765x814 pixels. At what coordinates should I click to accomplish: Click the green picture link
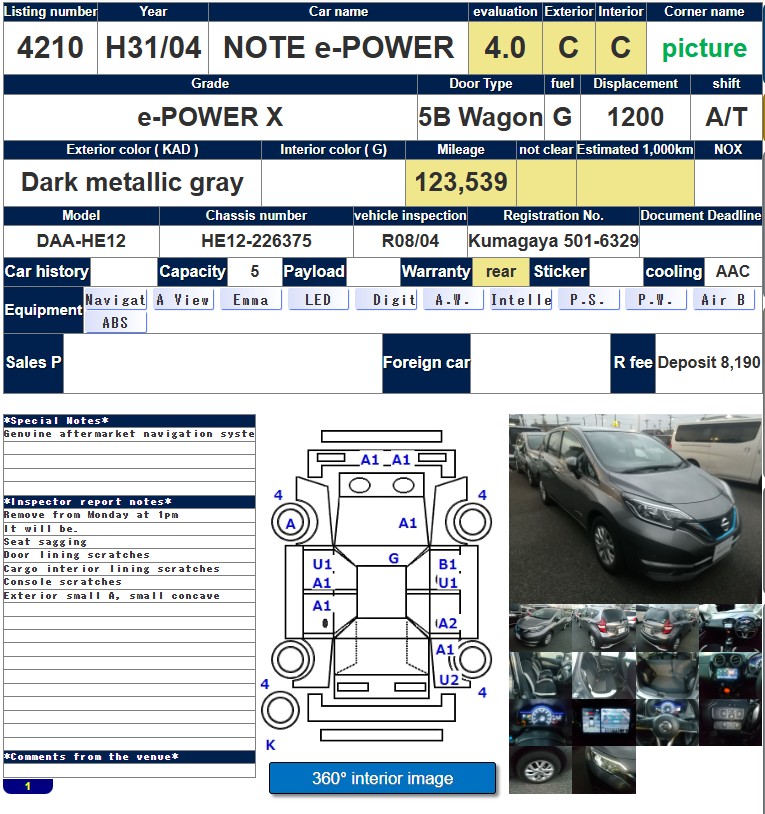(x=704, y=48)
